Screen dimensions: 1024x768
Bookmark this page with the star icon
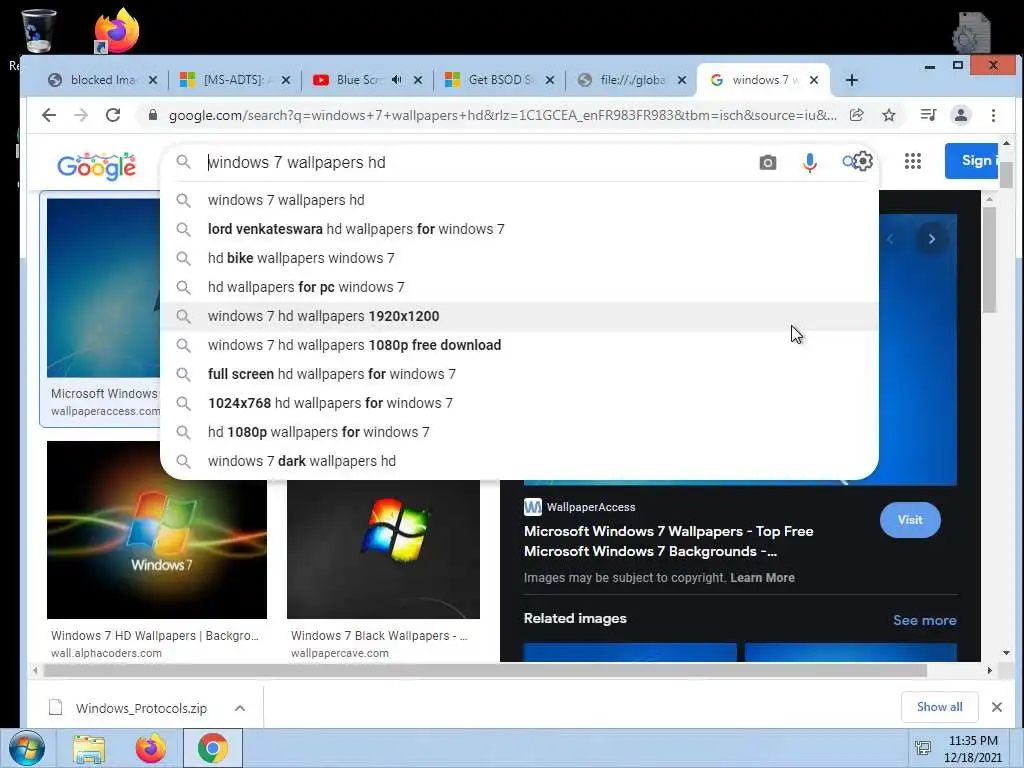pyautogui.click(x=889, y=116)
